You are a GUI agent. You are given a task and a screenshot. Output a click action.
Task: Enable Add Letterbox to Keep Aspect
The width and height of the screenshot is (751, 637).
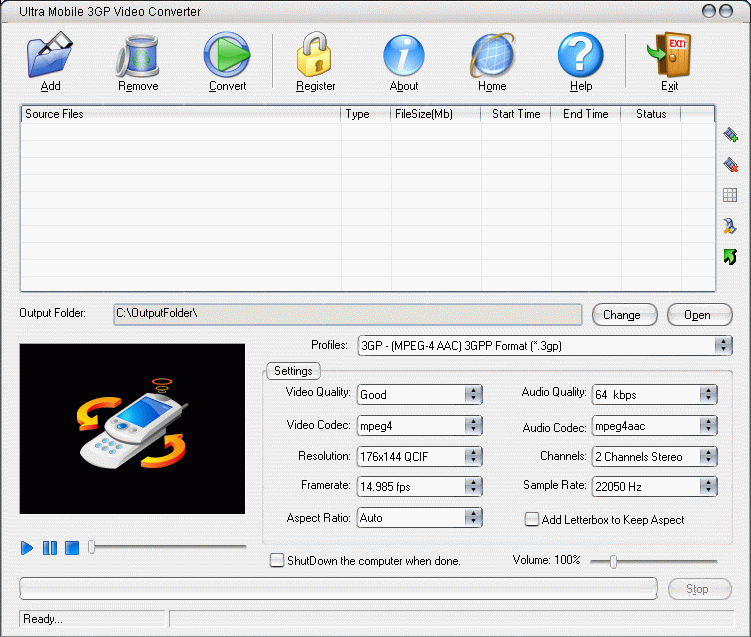pyautogui.click(x=532, y=519)
